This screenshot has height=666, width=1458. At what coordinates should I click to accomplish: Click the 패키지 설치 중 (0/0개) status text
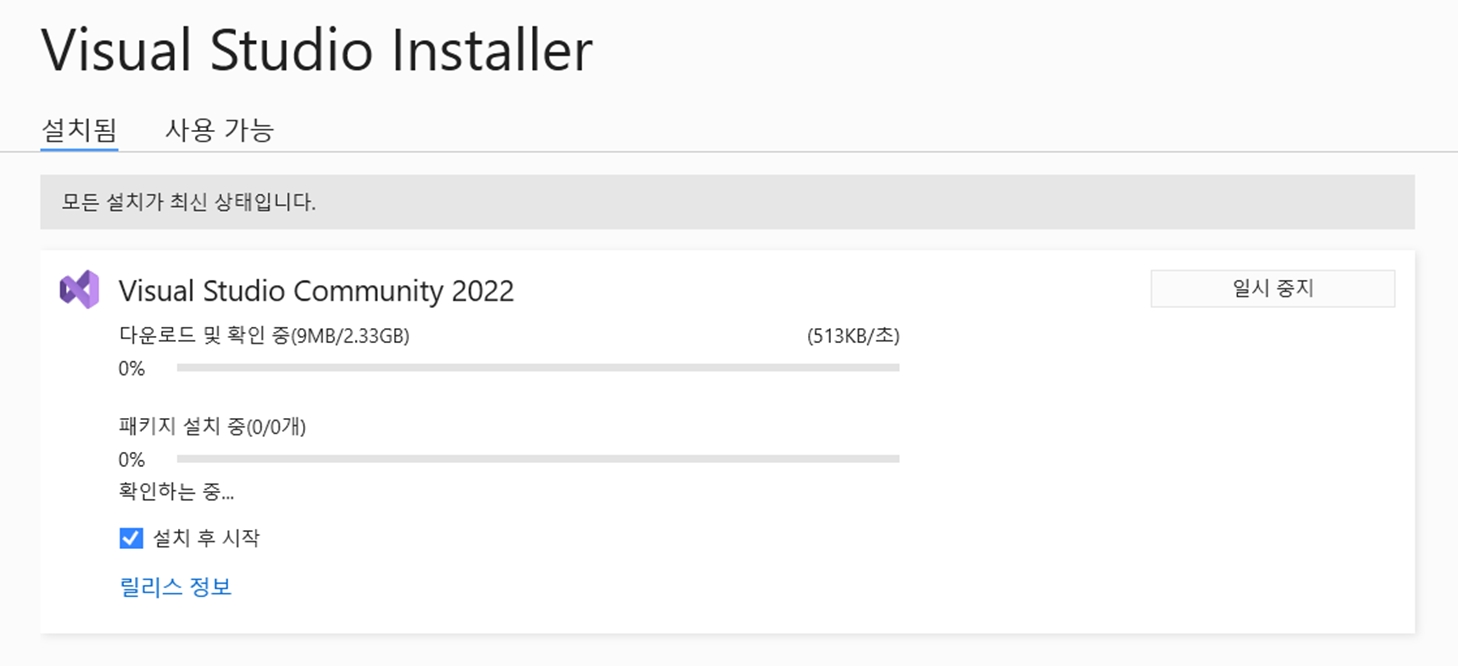[212, 427]
